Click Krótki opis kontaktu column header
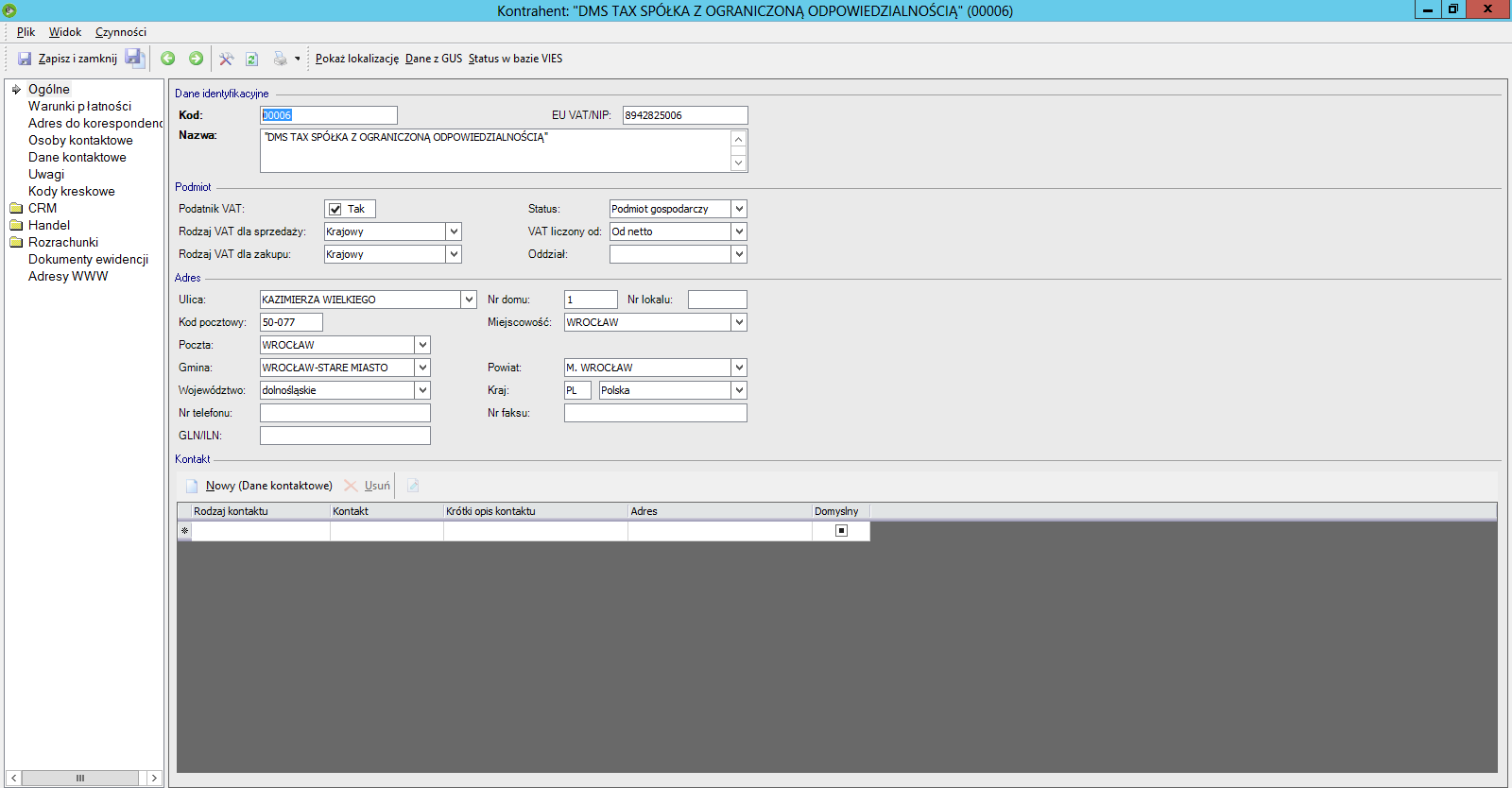The image size is (1512, 788). point(536,511)
